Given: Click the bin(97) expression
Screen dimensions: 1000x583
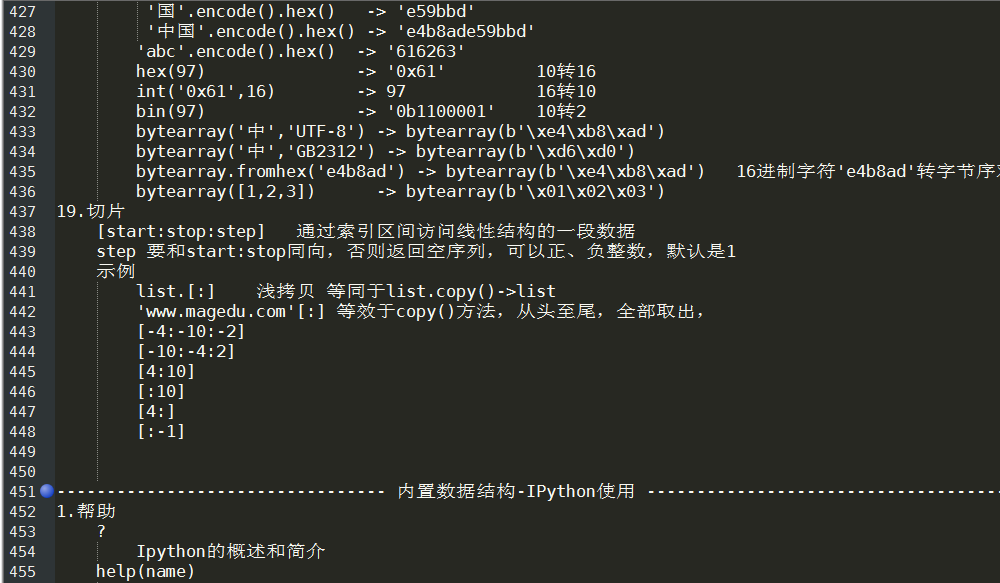Looking at the screenshot, I should pyautogui.click(x=170, y=111).
